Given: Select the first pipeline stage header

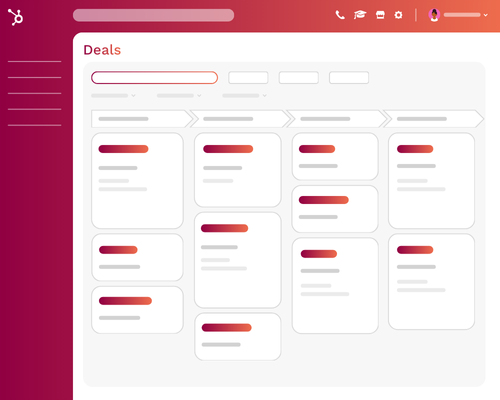Looking at the screenshot, I should pos(142,119).
